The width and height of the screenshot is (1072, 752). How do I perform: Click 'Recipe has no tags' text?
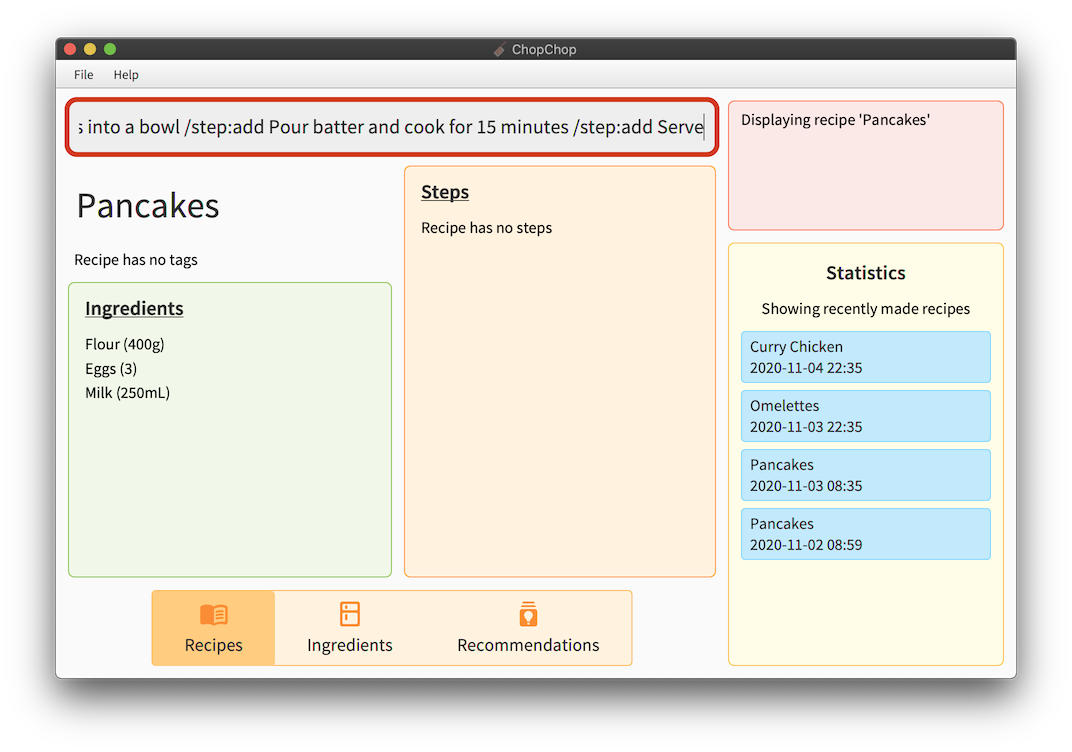(136, 260)
